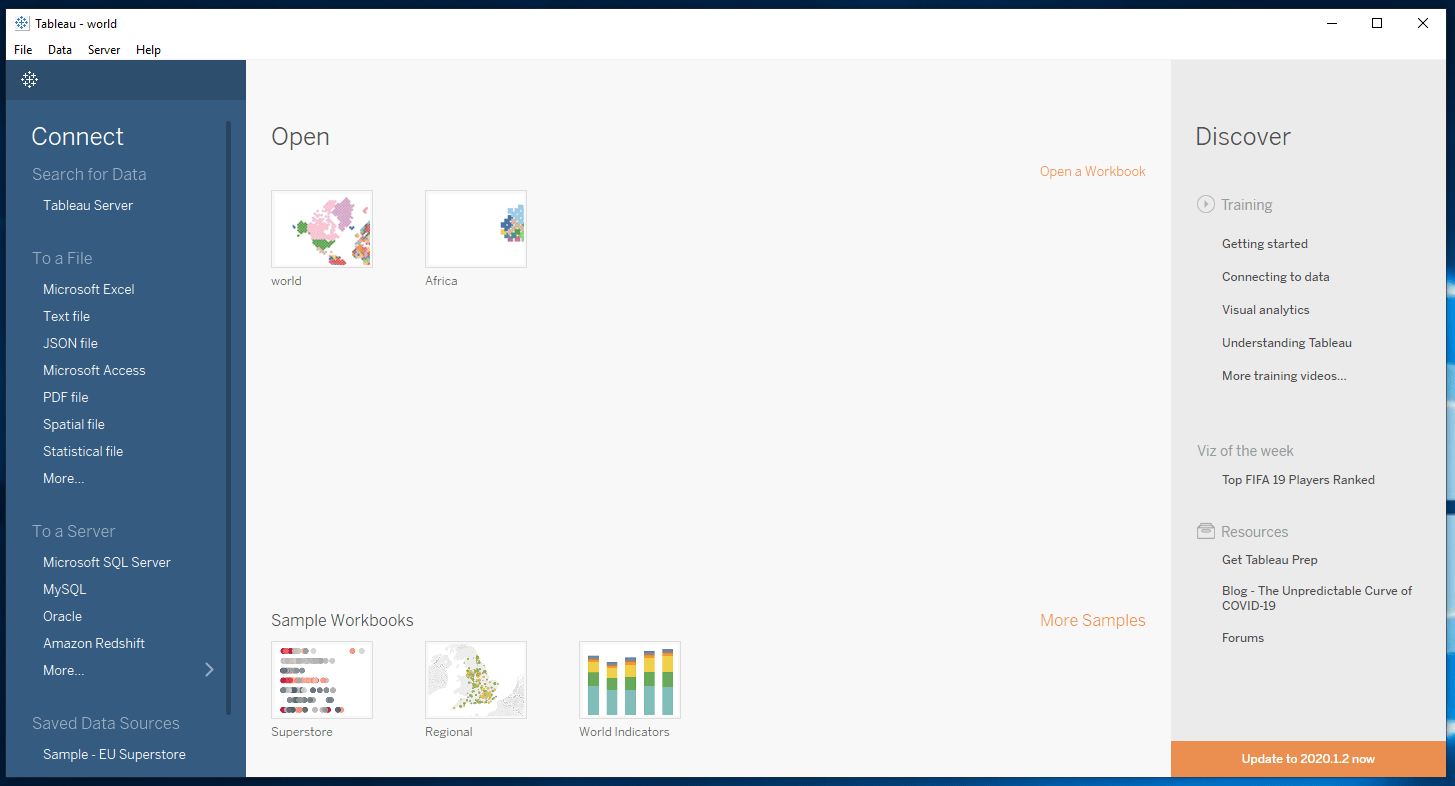
Task: Connect to MySQL server
Action: point(65,589)
